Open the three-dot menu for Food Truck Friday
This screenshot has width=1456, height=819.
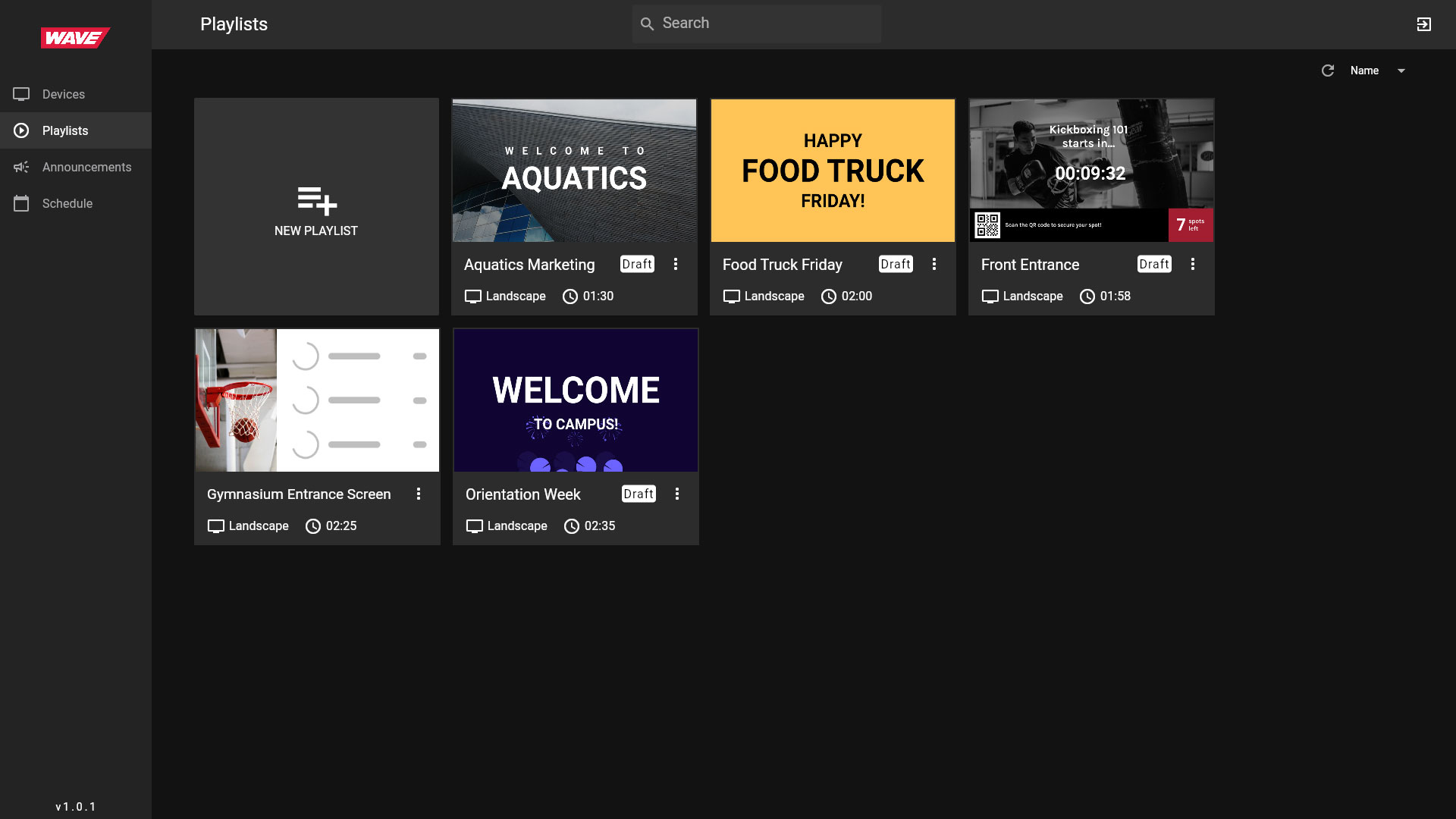pos(934,264)
